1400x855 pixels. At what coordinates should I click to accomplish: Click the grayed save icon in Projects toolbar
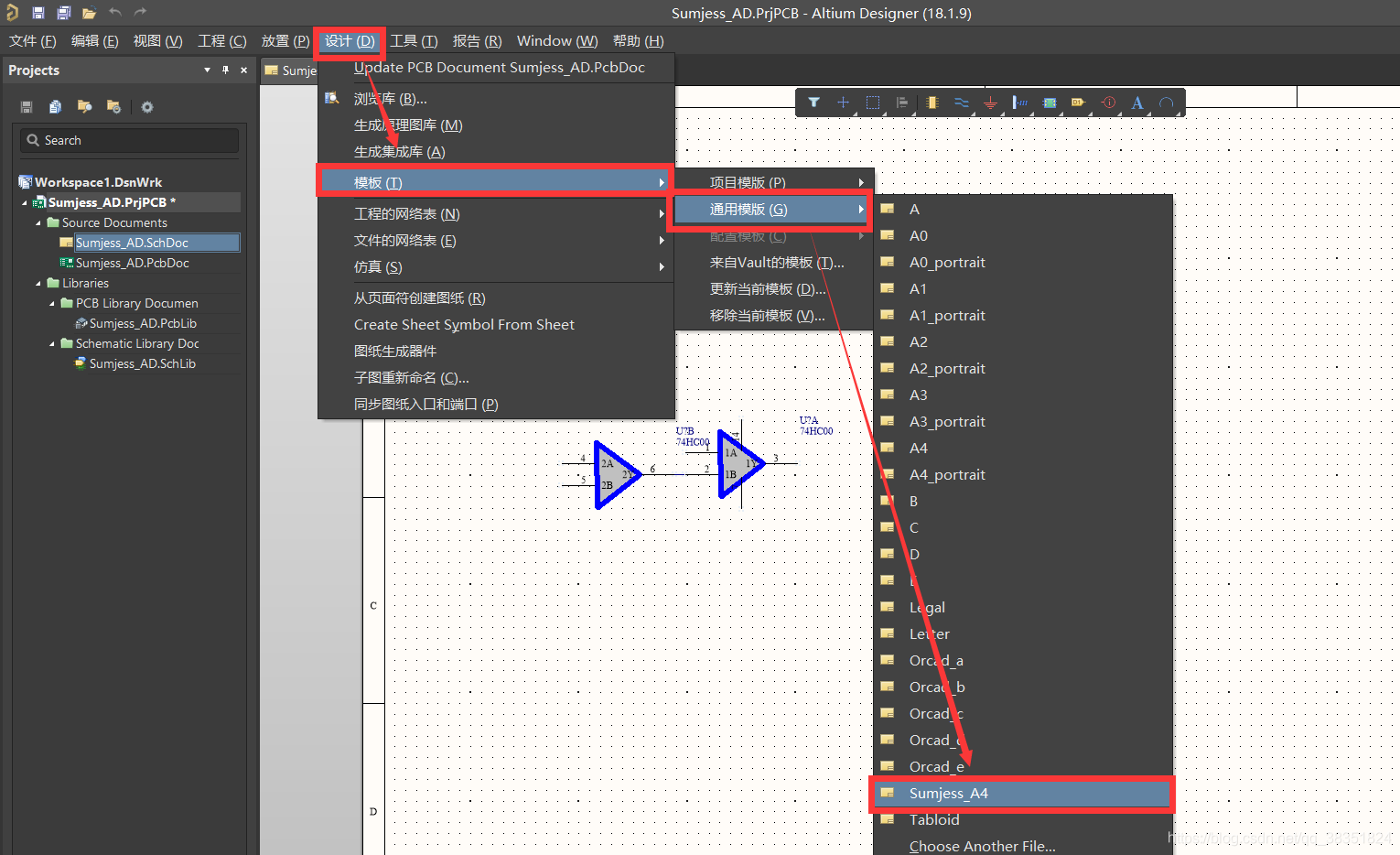pyautogui.click(x=27, y=107)
